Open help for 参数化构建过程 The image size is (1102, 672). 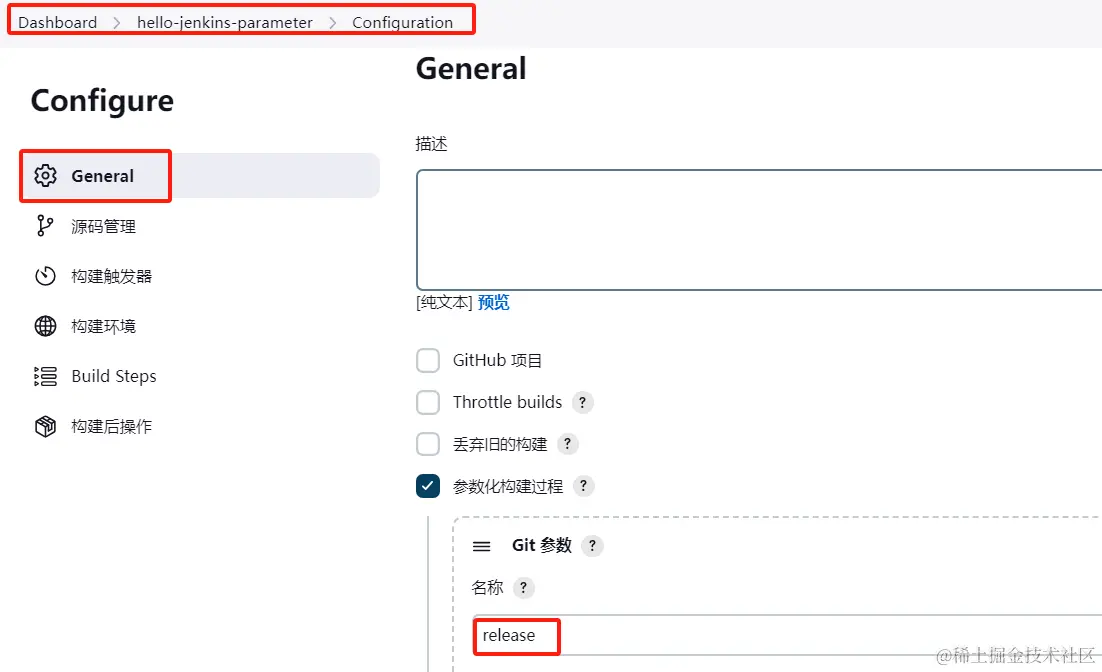(583, 486)
